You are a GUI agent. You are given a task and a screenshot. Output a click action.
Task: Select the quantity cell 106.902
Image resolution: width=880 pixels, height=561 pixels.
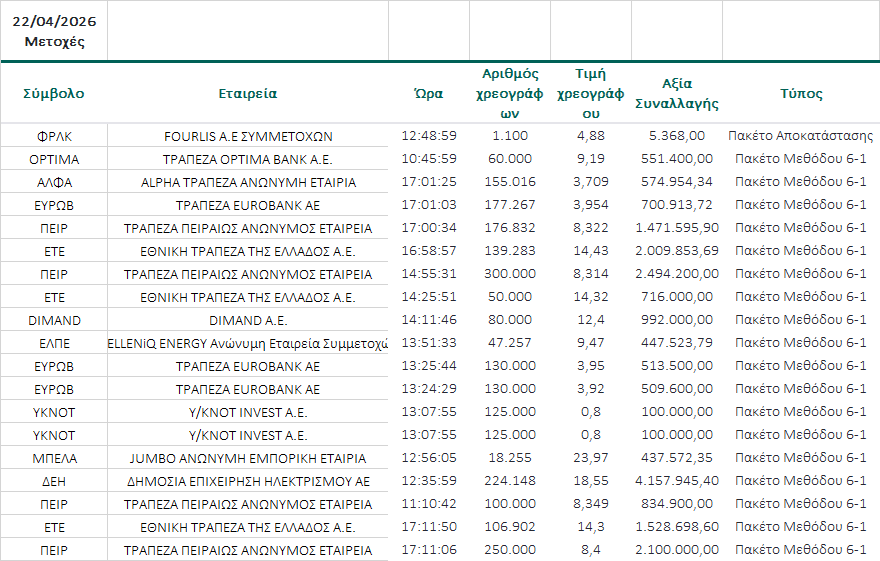(x=510, y=527)
